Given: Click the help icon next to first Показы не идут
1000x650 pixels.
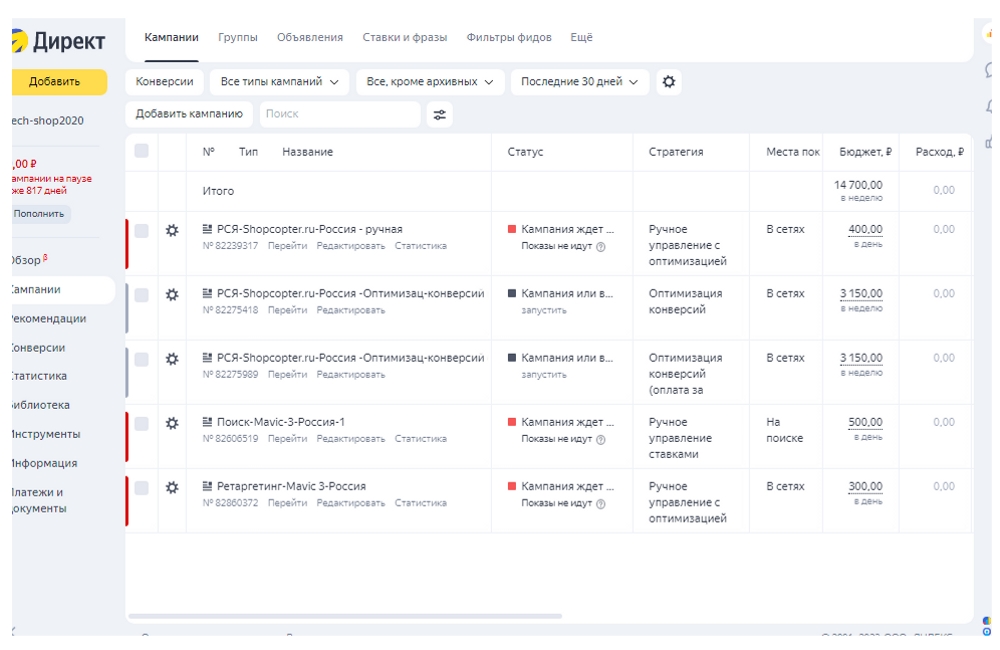Looking at the screenshot, I should pyautogui.click(x=601, y=246).
